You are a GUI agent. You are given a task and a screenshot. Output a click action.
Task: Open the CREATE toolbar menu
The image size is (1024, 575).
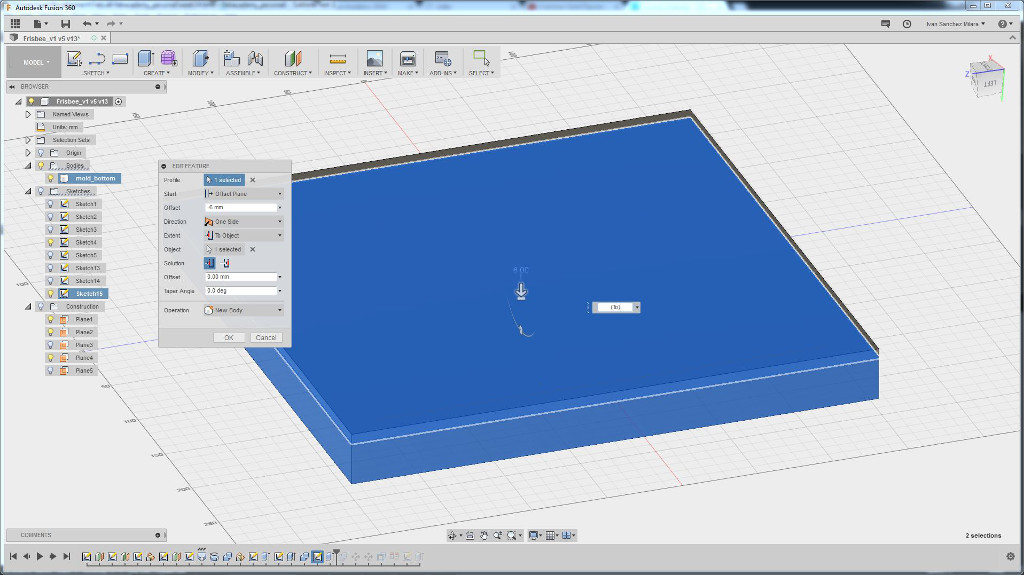point(156,73)
